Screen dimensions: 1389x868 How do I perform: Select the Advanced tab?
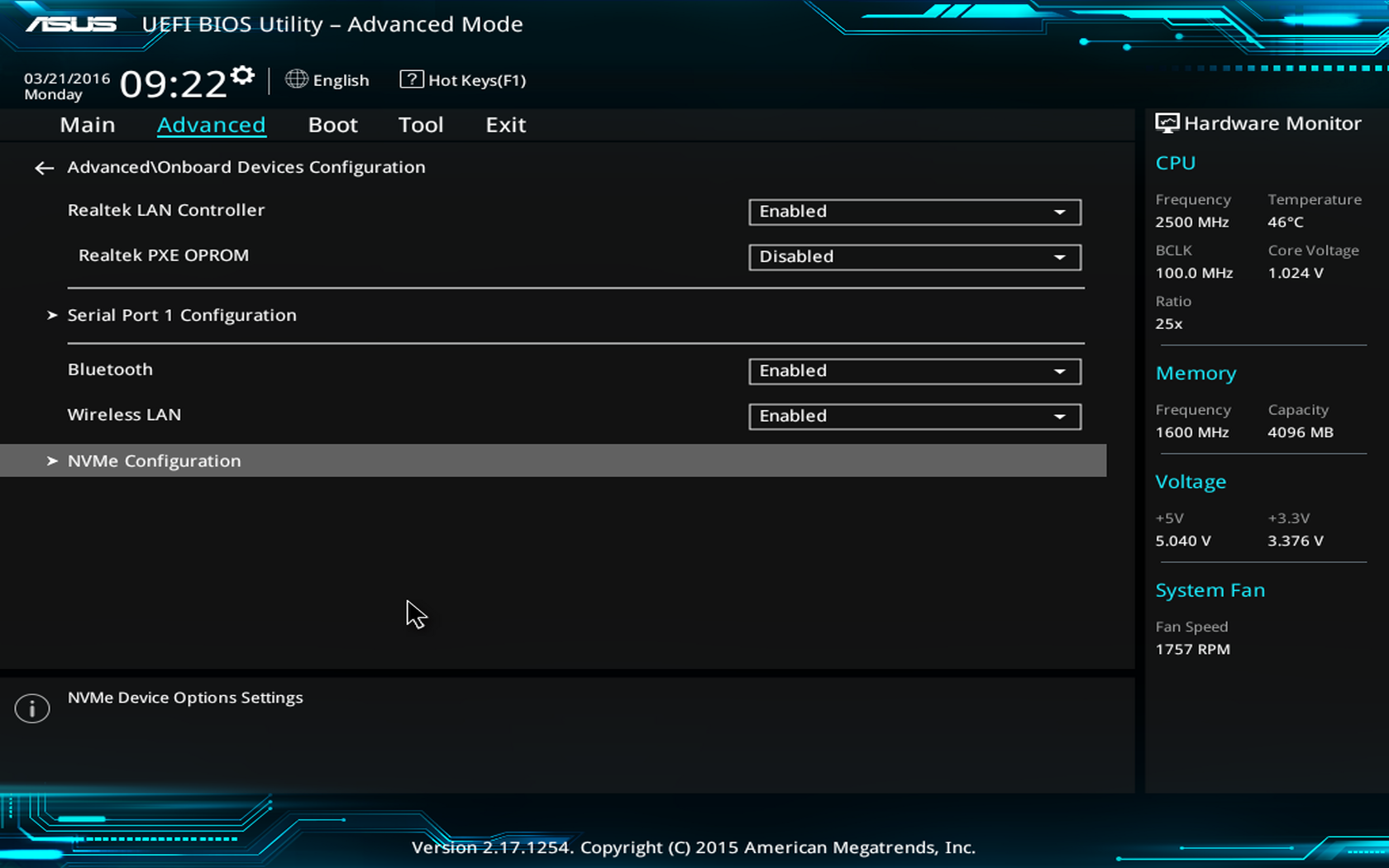(212, 125)
